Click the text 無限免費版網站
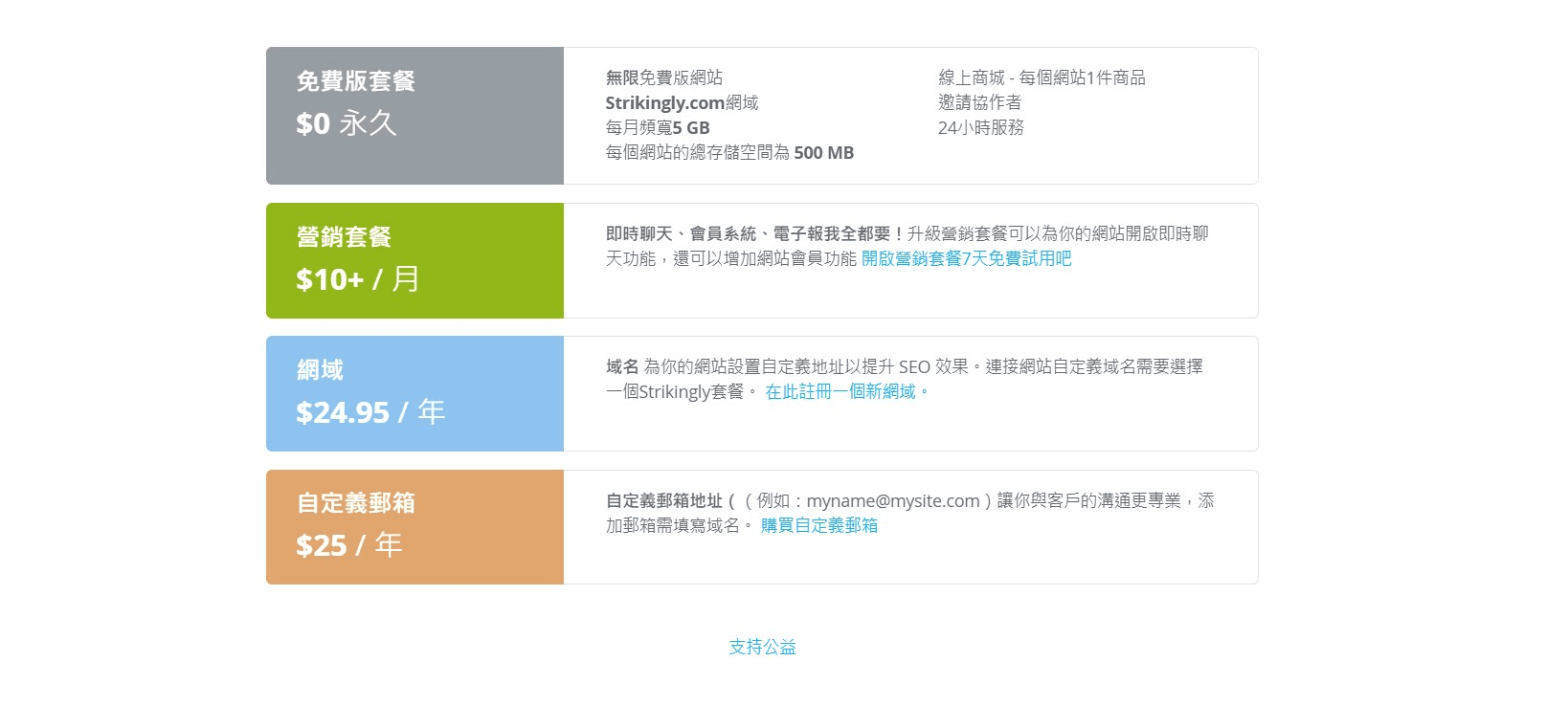1568x706 pixels. click(664, 77)
